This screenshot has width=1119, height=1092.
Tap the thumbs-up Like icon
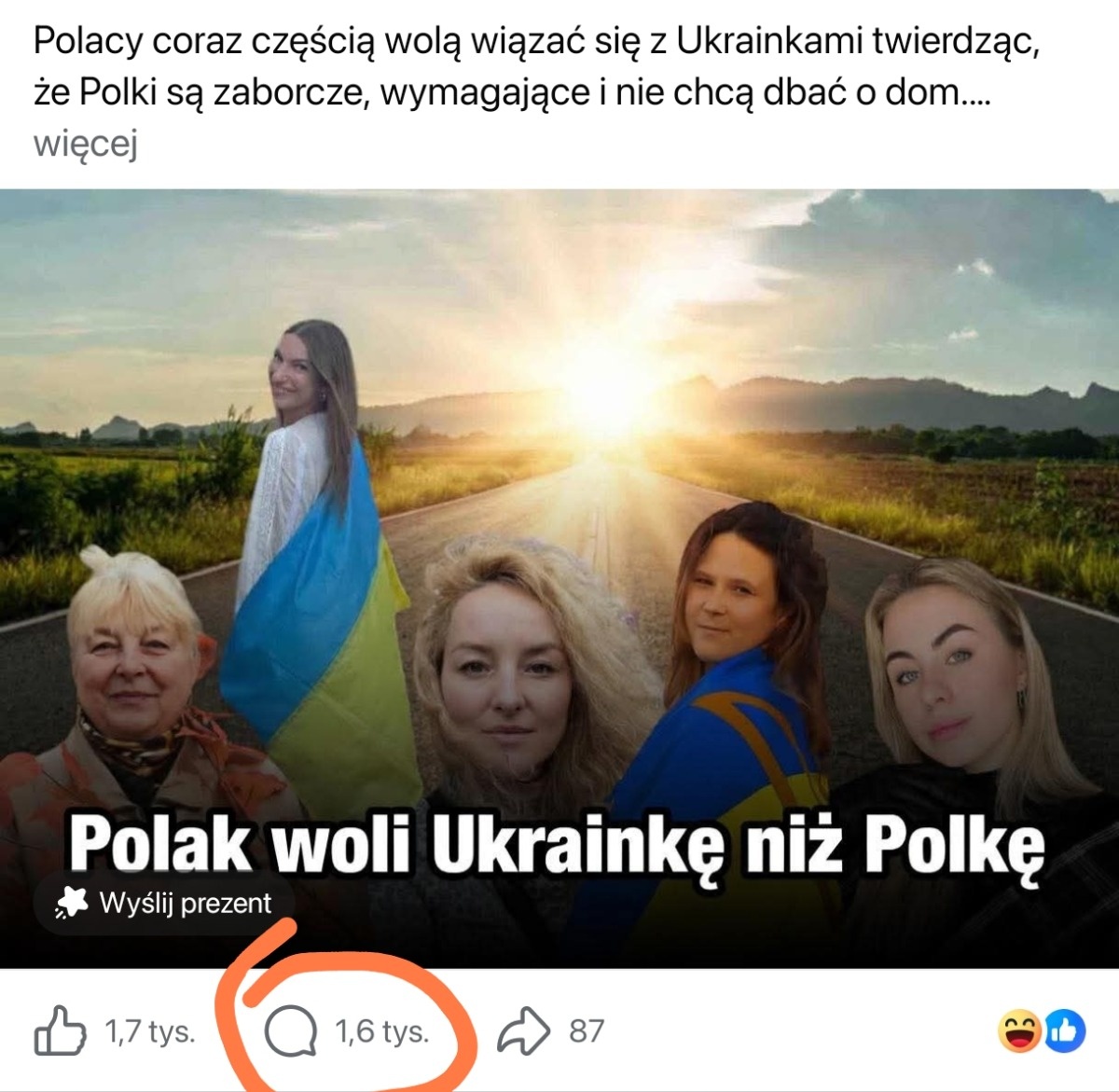pos(60,1030)
